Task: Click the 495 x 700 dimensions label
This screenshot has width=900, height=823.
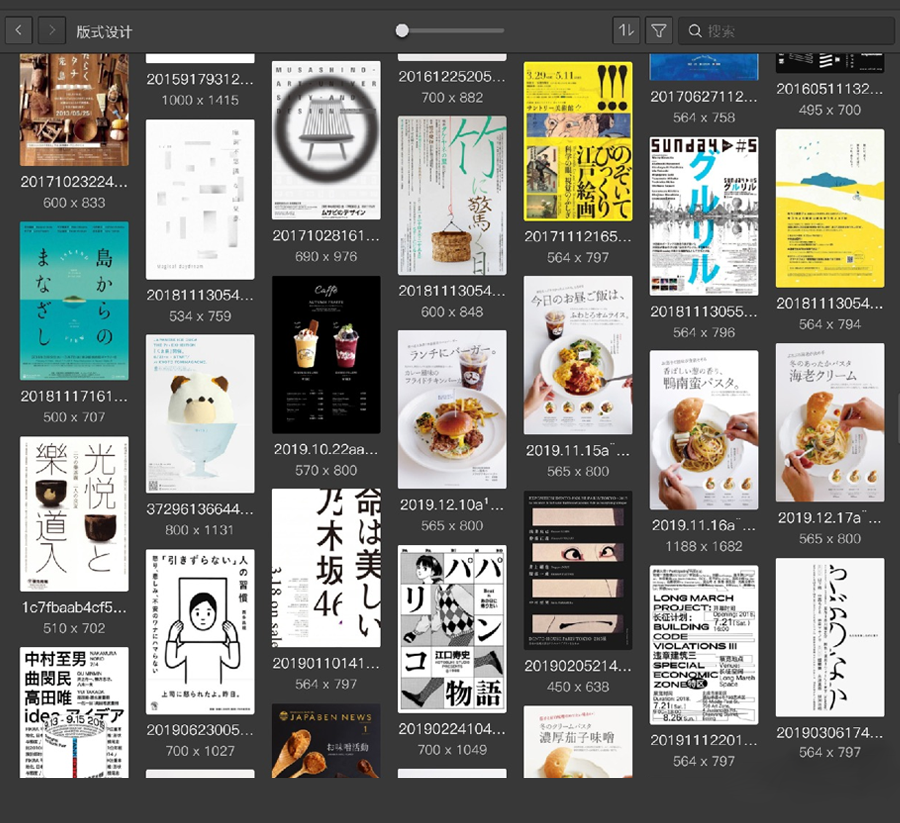Action: pos(830,110)
